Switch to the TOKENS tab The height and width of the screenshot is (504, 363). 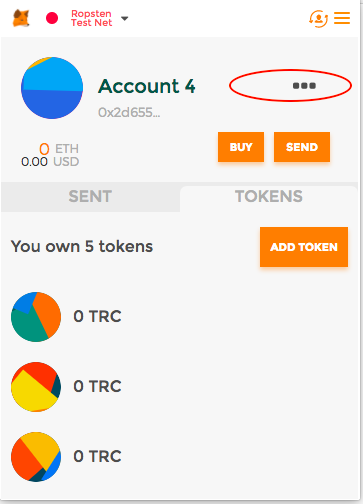click(x=269, y=196)
